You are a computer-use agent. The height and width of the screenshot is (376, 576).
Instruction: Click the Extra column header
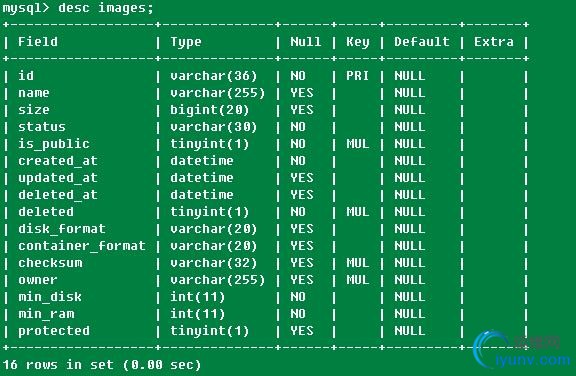coord(494,41)
